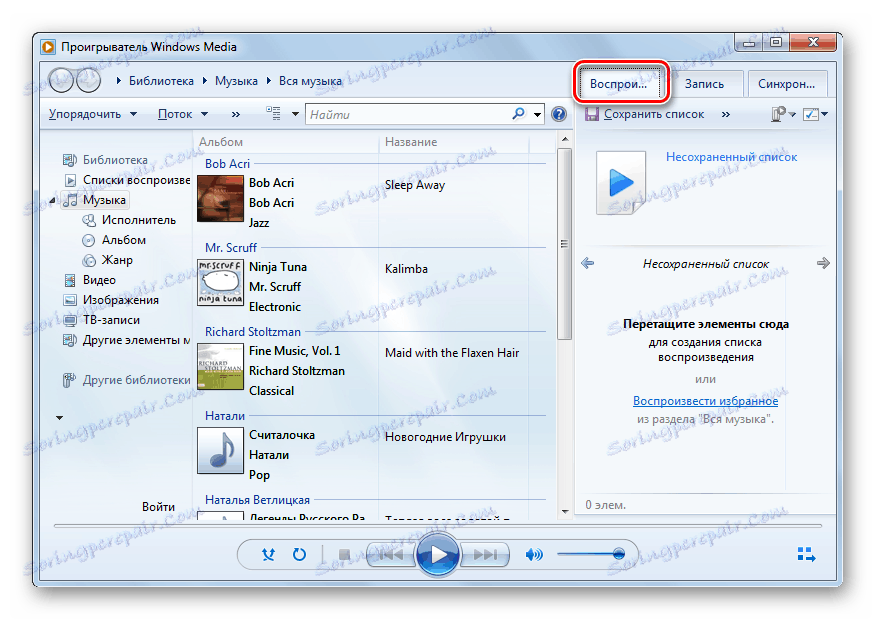This screenshot has width=876, height=620.
Task: Switch to Now Playing mode icon
Action: point(806,554)
